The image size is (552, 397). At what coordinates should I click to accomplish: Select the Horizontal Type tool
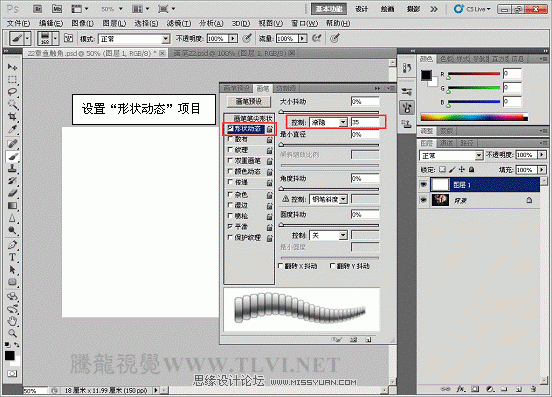(x=12, y=257)
